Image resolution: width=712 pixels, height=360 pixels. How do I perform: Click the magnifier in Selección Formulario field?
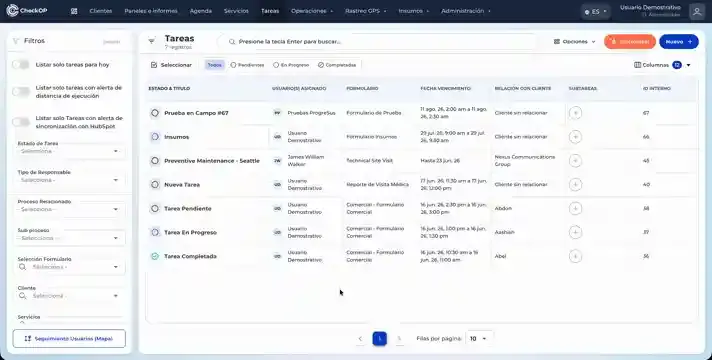22,267
